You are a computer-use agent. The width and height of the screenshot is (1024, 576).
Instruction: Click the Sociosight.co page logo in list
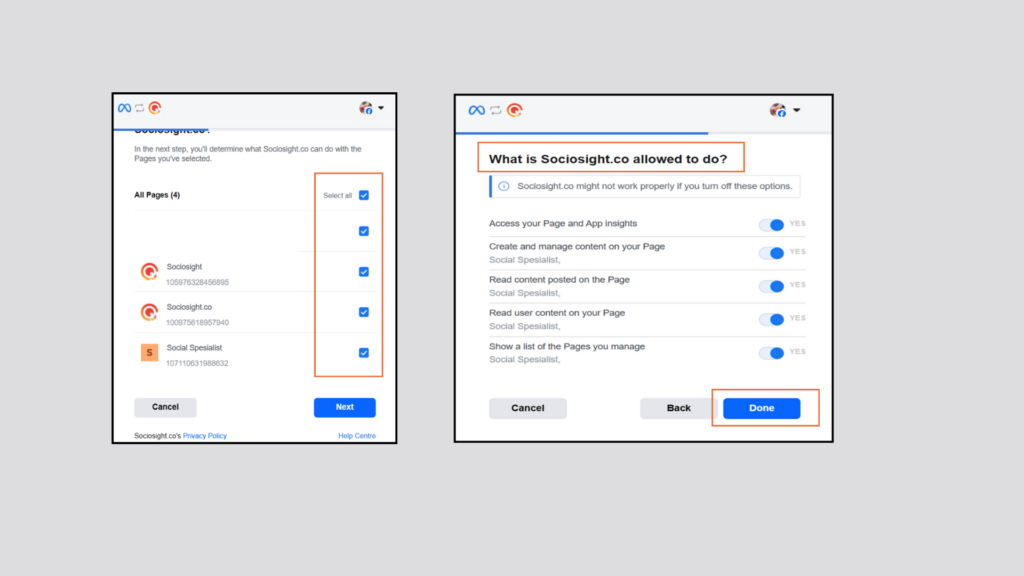tap(150, 312)
